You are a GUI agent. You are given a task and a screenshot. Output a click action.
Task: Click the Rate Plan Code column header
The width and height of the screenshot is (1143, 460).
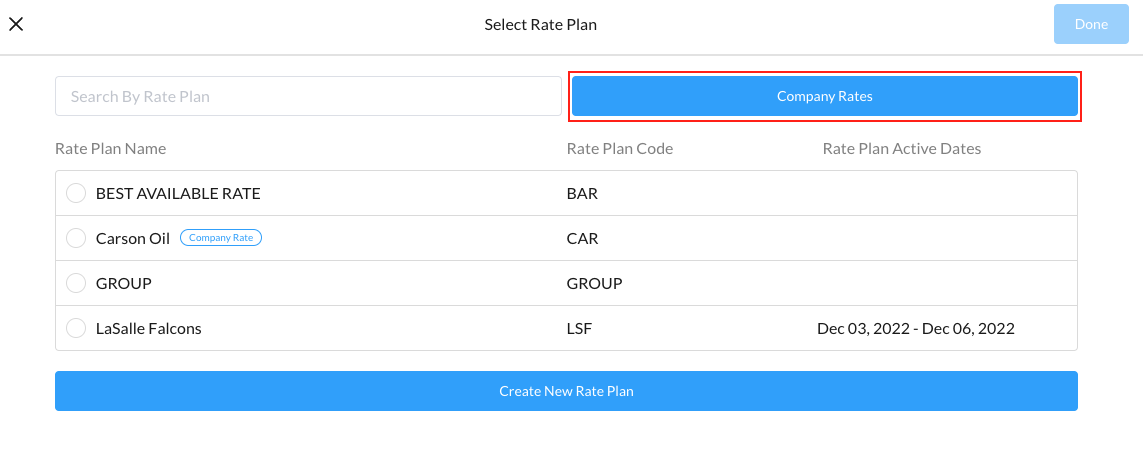pyautogui.click(x=620, y=149)
